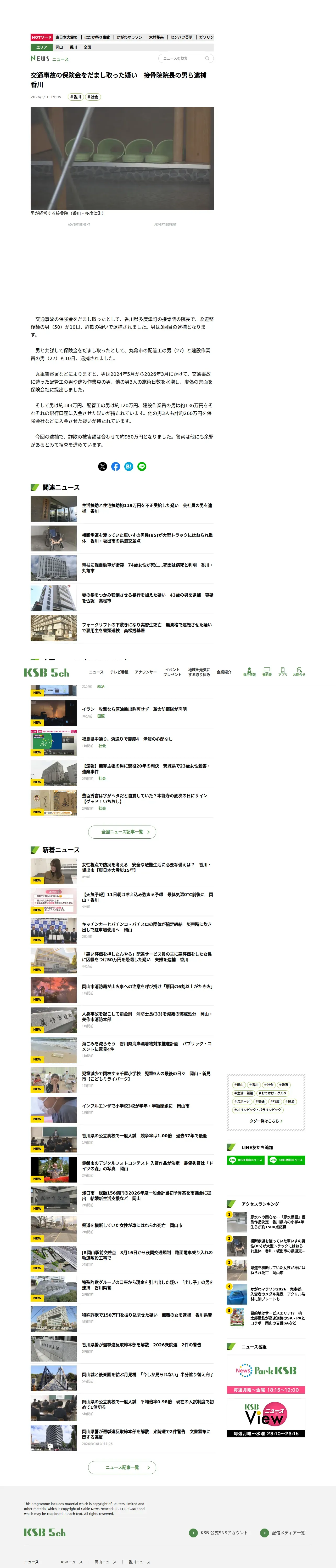Add KSB 香川ニュース LINE friend

[286, 1160]
